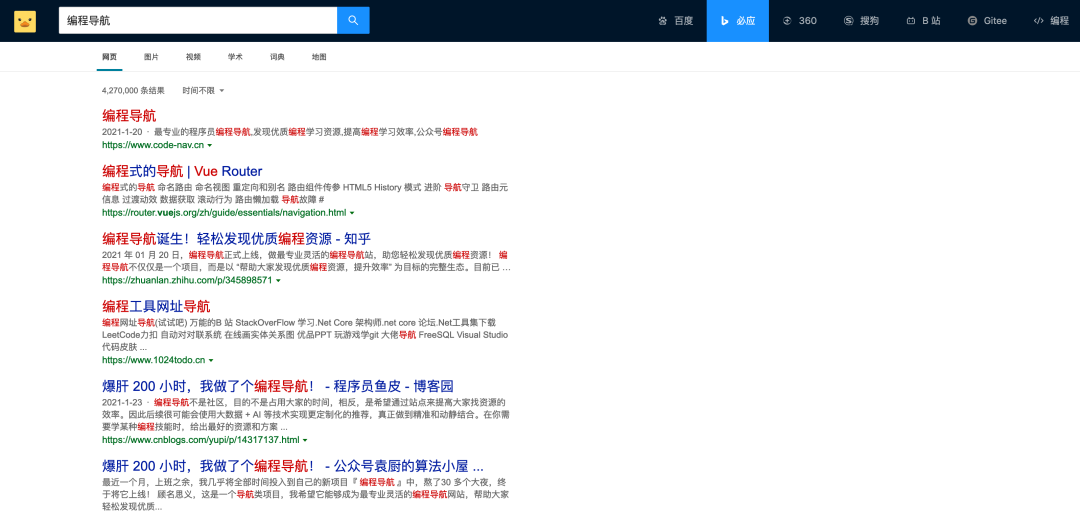Go to the 学术 tab
1080x514 pixels.
click(235, 57)
